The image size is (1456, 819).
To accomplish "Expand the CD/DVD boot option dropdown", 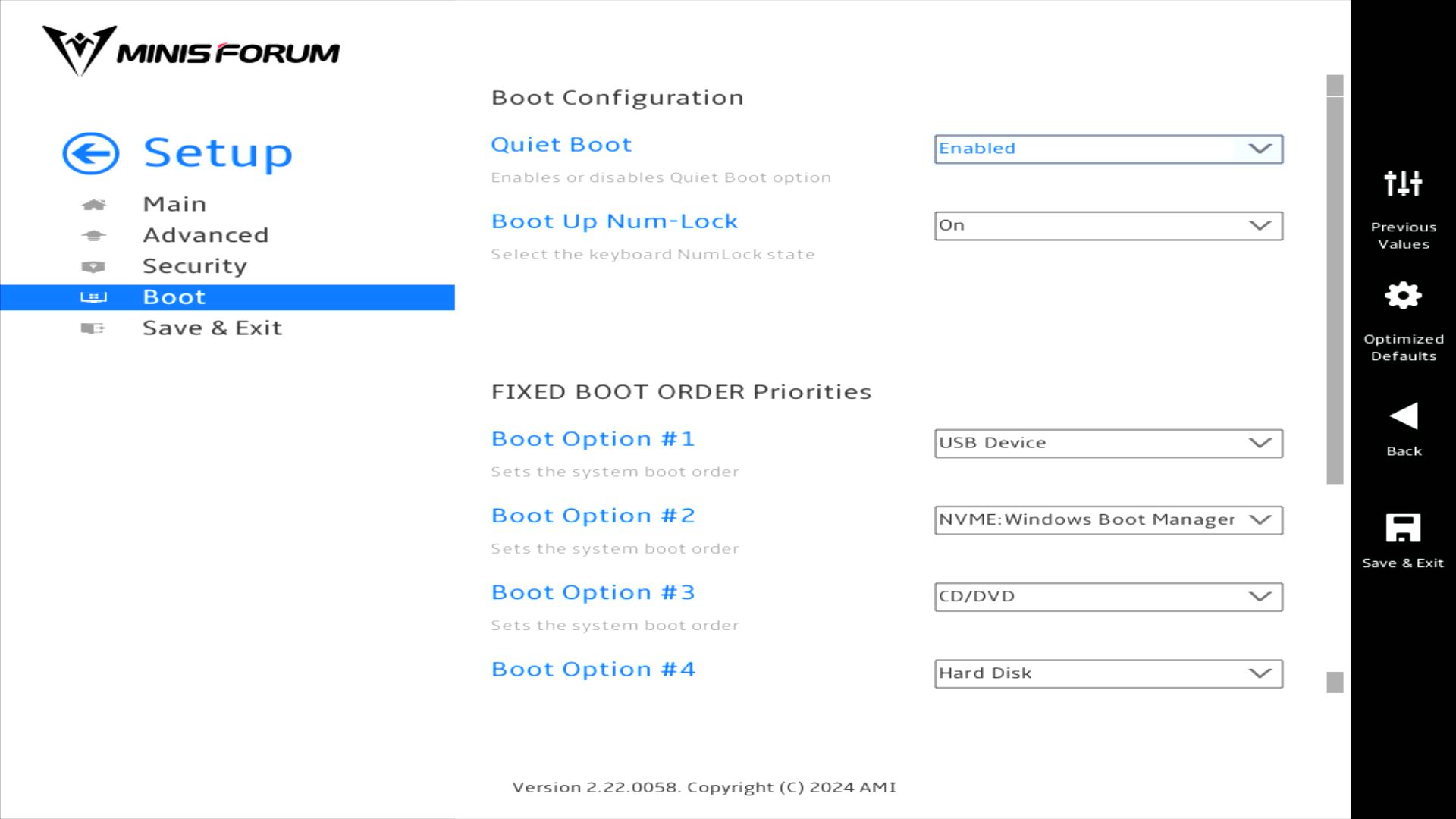I will pos(1108,597).
